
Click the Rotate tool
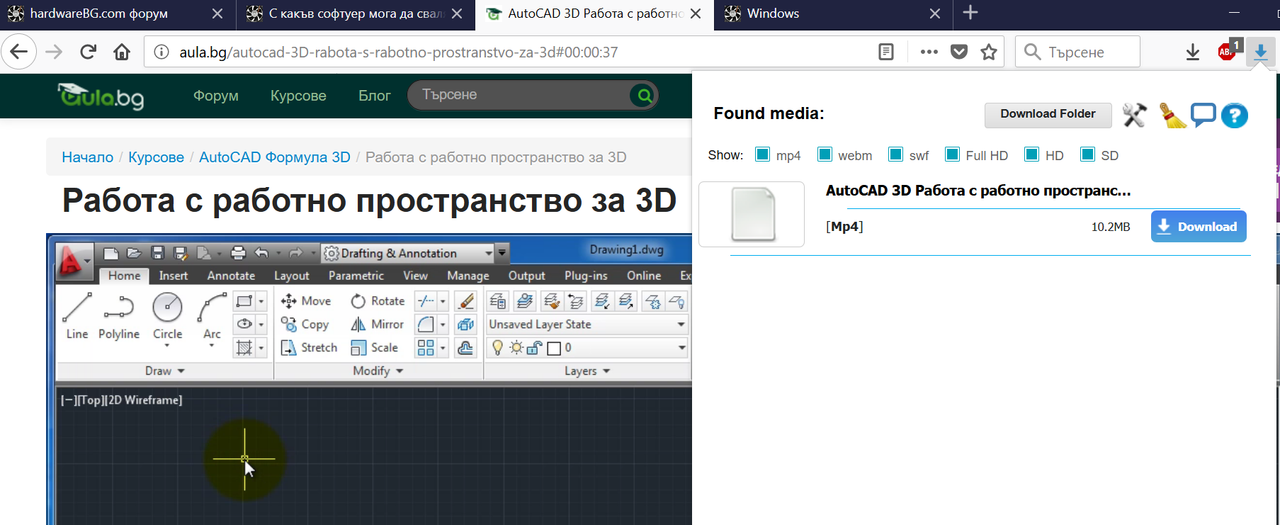pos(378,301)
